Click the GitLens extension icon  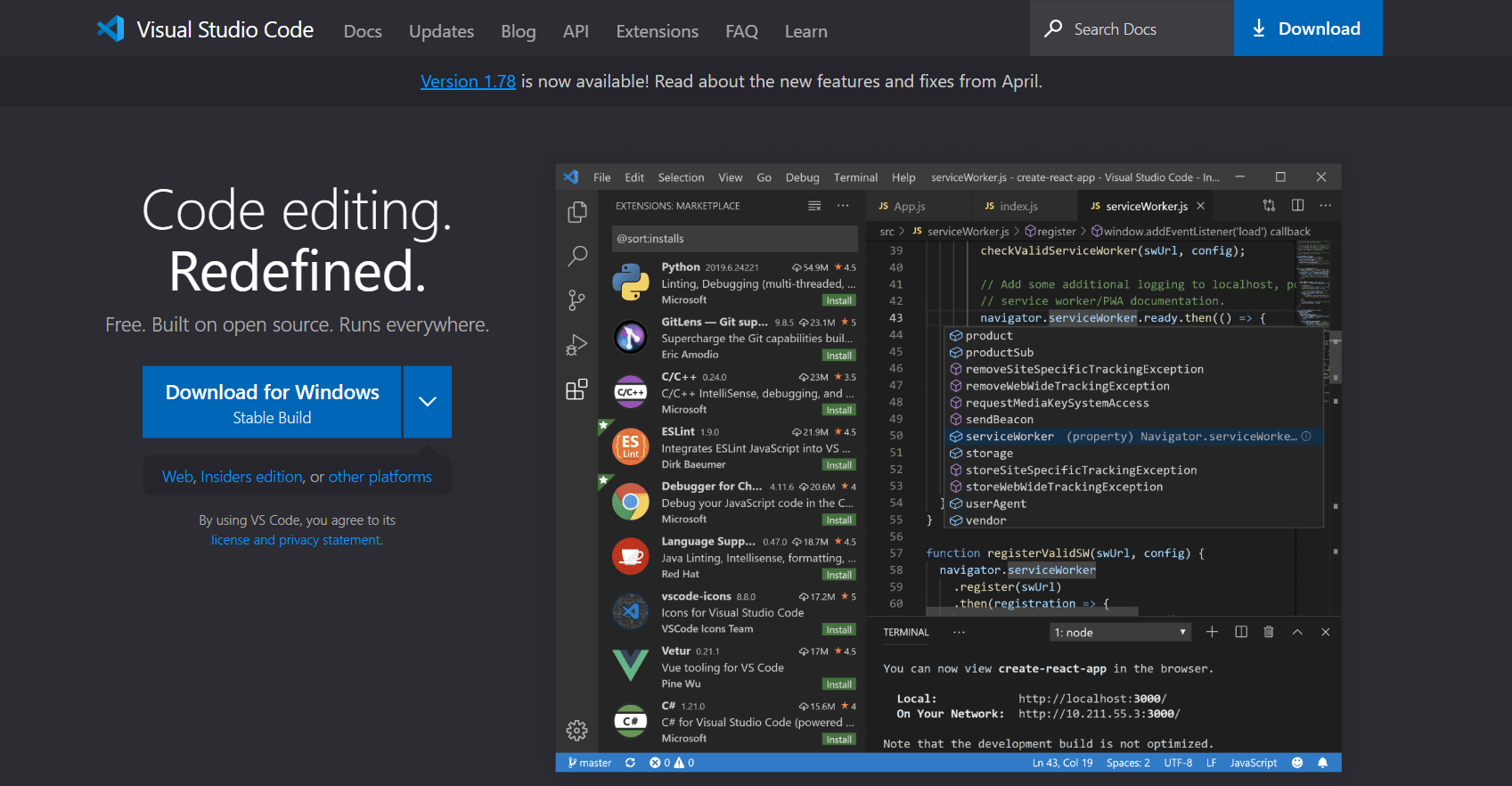point(631,337)
